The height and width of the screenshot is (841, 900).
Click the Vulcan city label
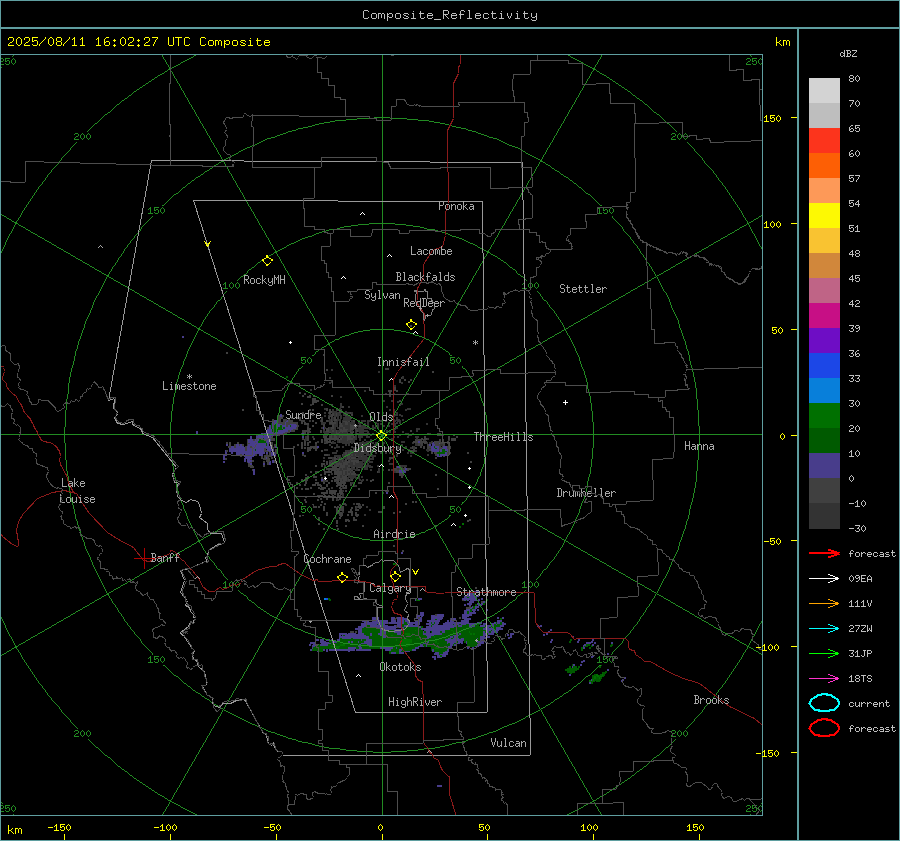[509, 743]
